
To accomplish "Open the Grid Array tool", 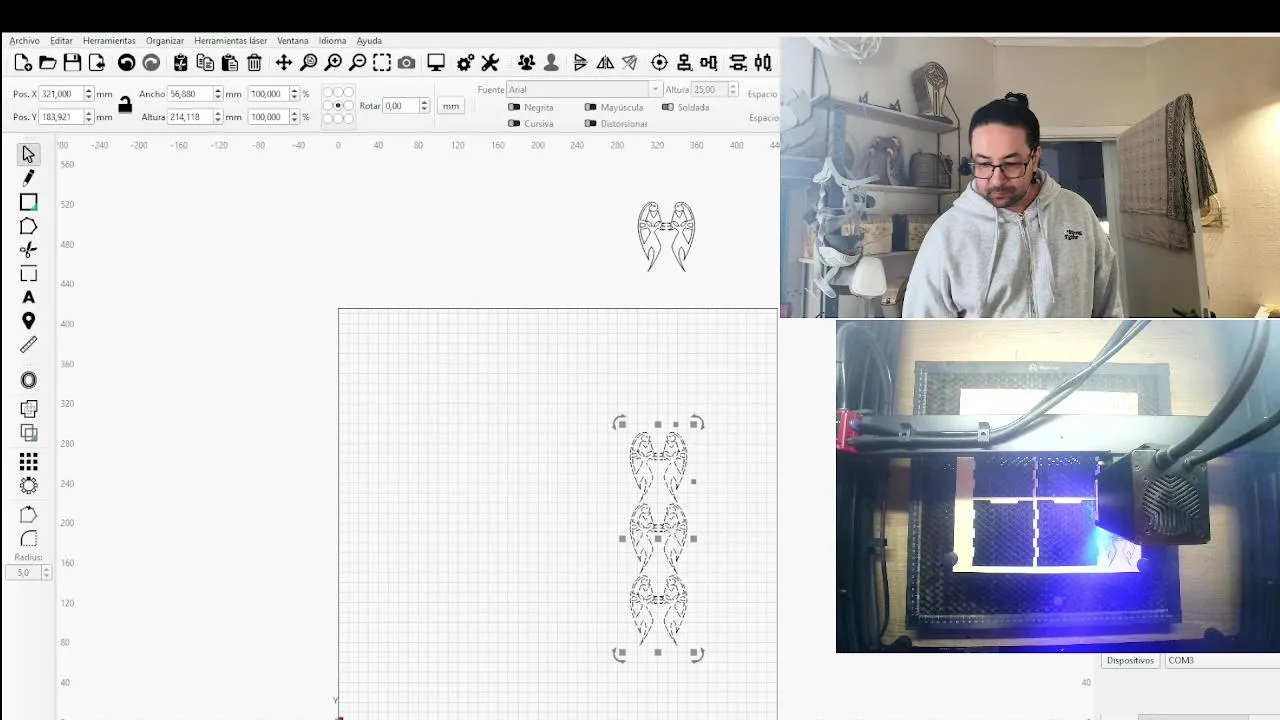I will [28, 461].
